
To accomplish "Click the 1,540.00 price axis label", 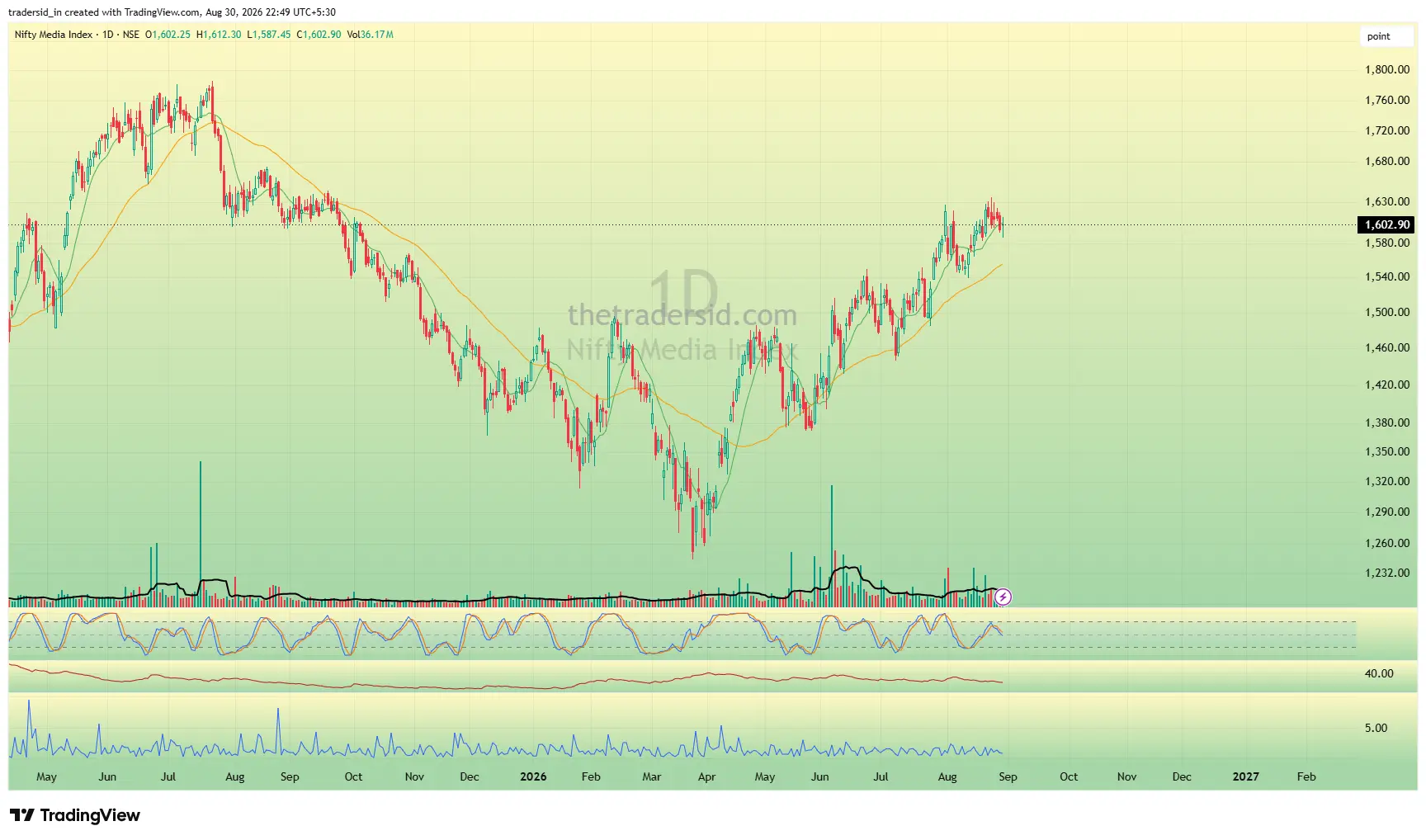I will click(1387, 276).
